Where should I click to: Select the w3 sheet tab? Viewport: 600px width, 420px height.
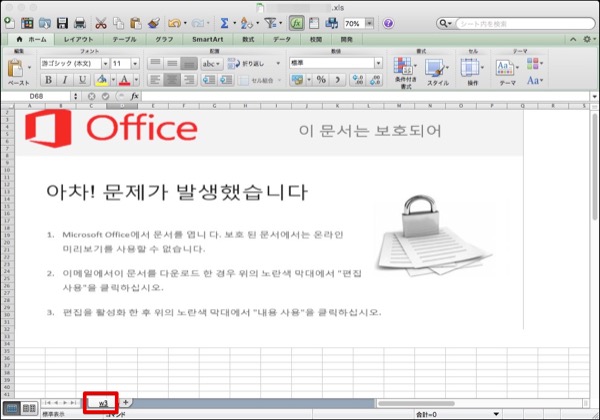pos(102,403)
